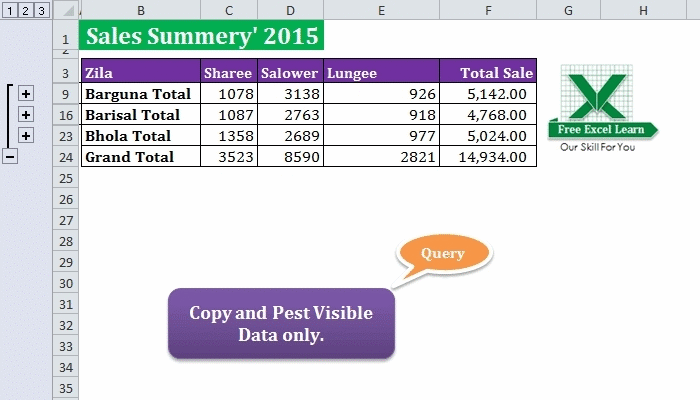Image resolution: width=700 pixels, height=400 pixels.
Task: Select row 24 header
Action: tap(66, 157)
